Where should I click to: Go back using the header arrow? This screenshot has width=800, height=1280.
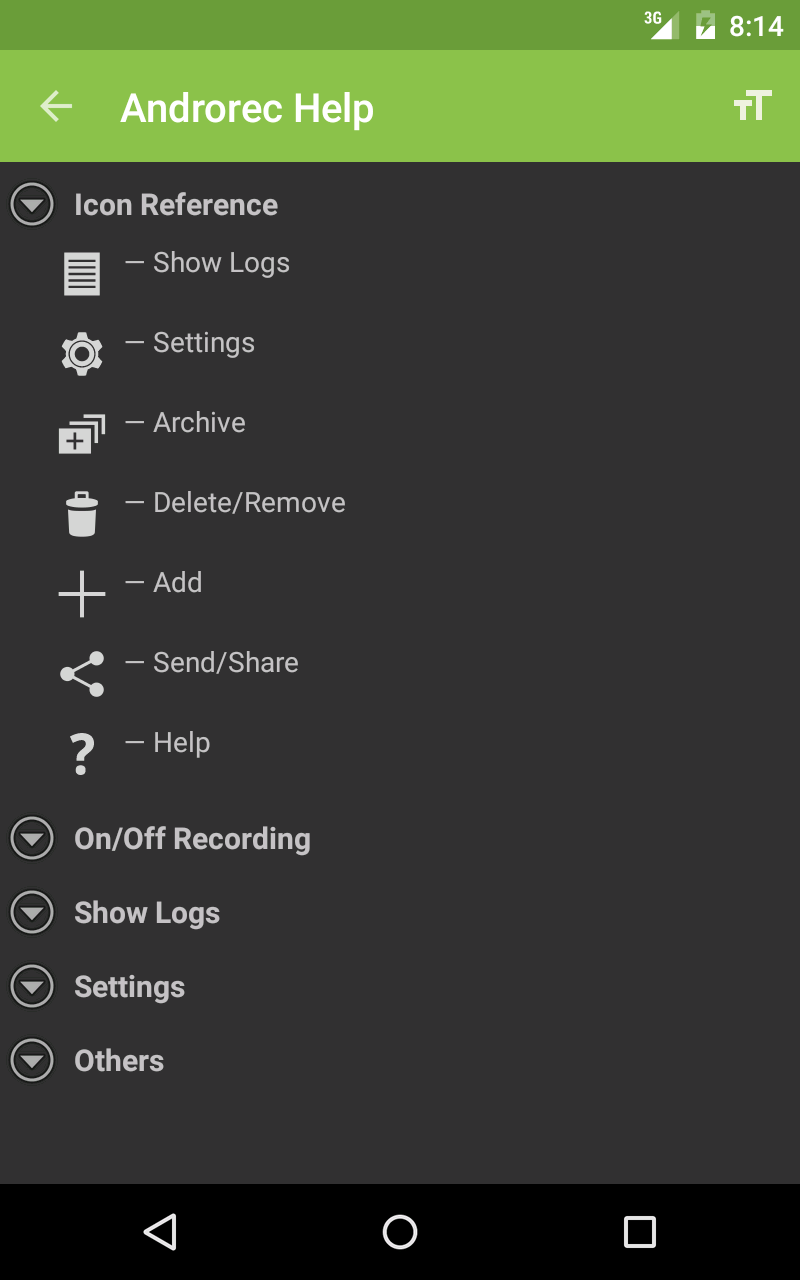coord(56,106)
